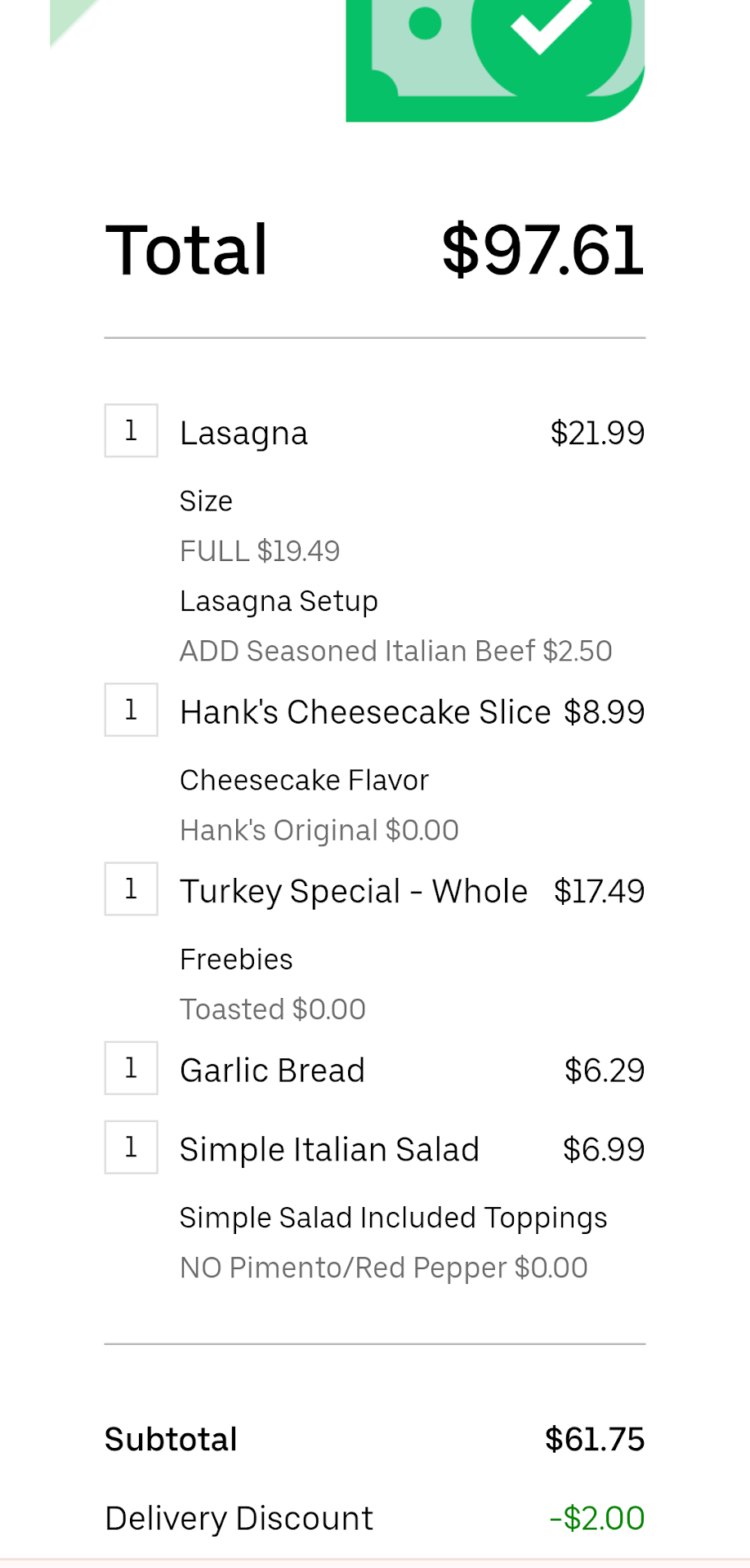The height and width of the screenshot is (1568, 750).
Task: Select the Turkey Special - Whole item
Action: (x=353, y=891)
